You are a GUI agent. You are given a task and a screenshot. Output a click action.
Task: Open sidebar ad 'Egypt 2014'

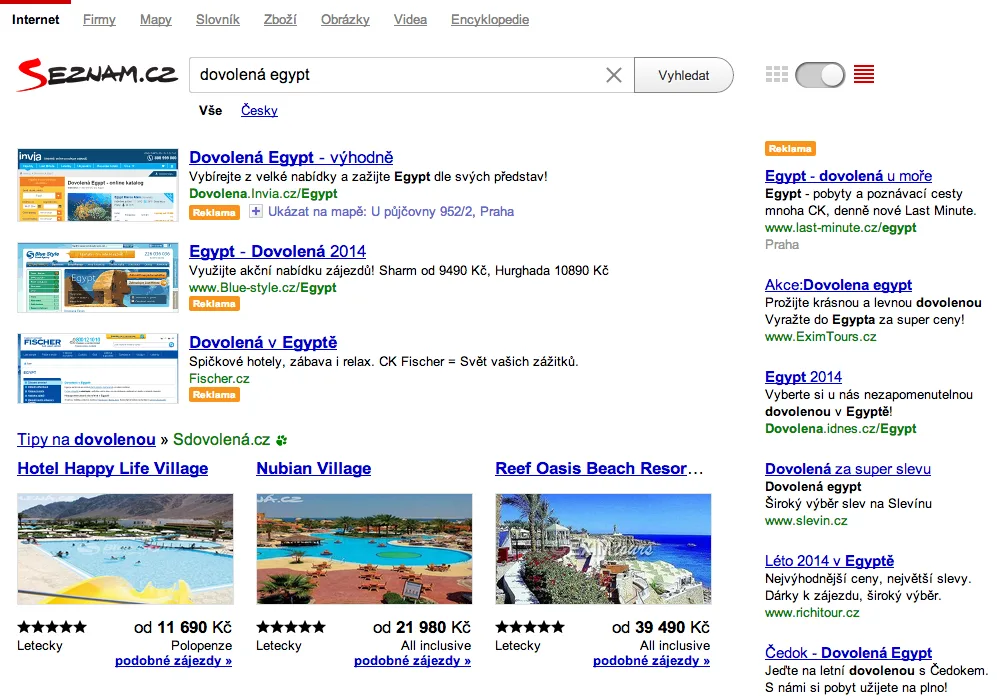point(803,377)
